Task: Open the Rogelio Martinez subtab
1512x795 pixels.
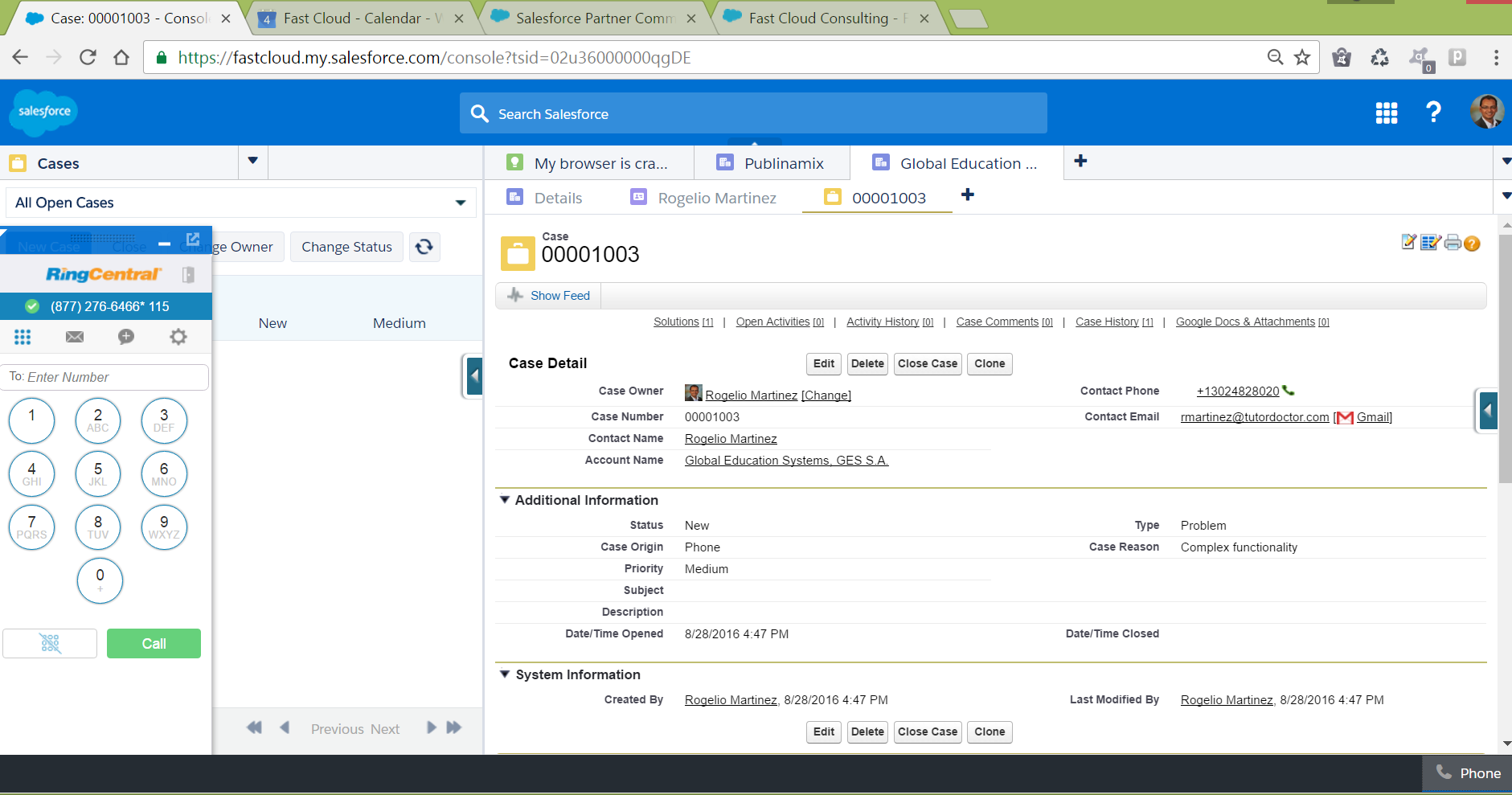Action: coord(704,198)
